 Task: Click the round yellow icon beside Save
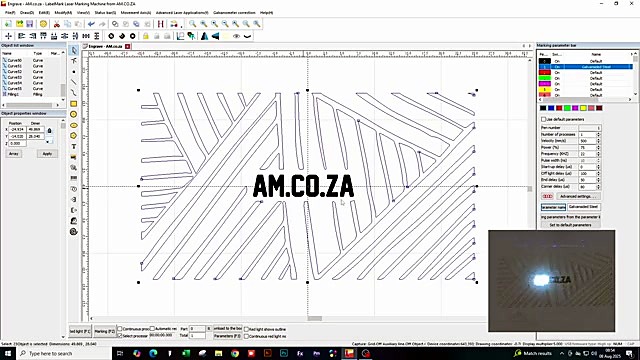pos(43,24)
